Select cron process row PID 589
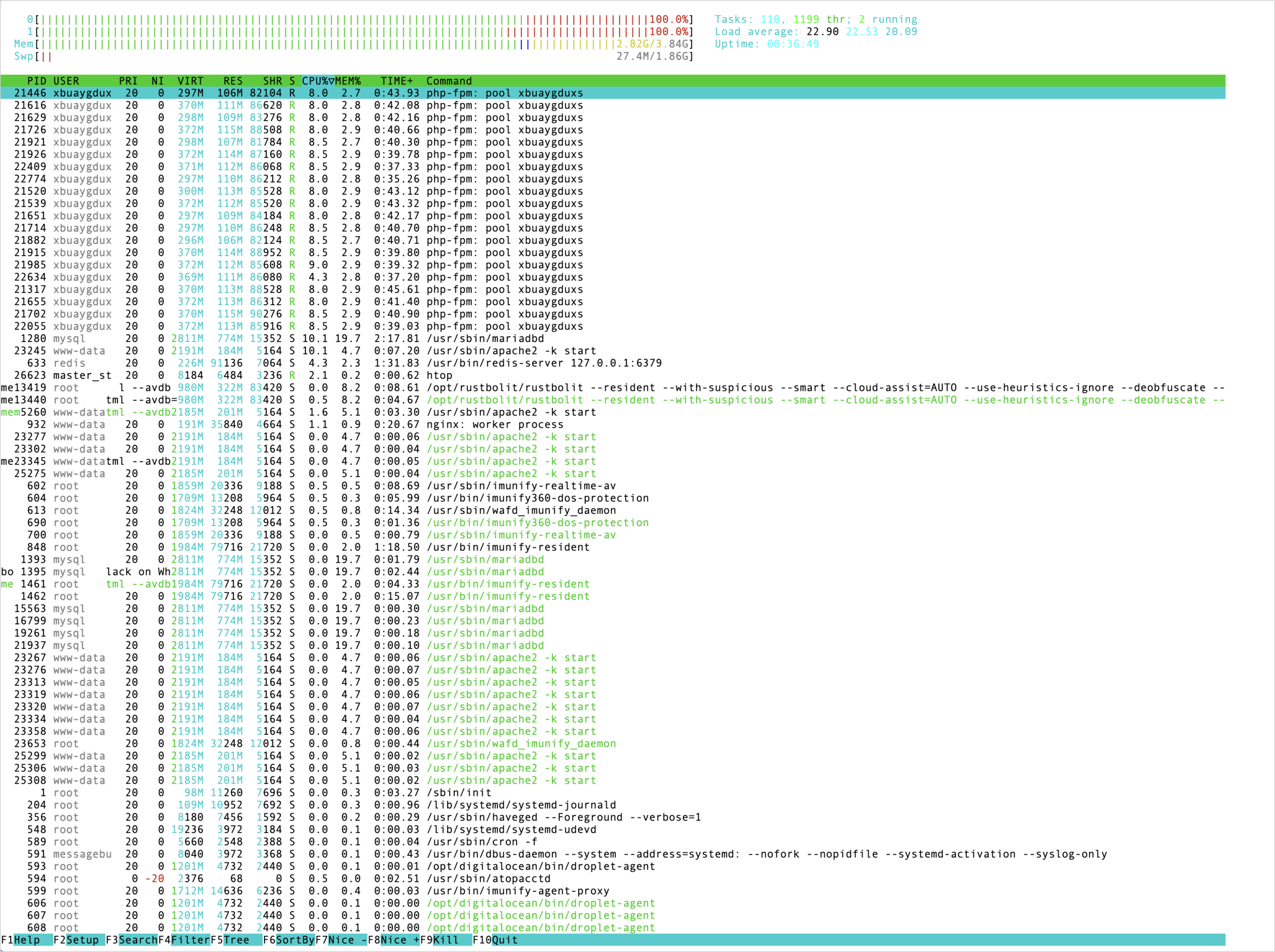Screen dimensions: 1275x952 click(x=613, y=841)
